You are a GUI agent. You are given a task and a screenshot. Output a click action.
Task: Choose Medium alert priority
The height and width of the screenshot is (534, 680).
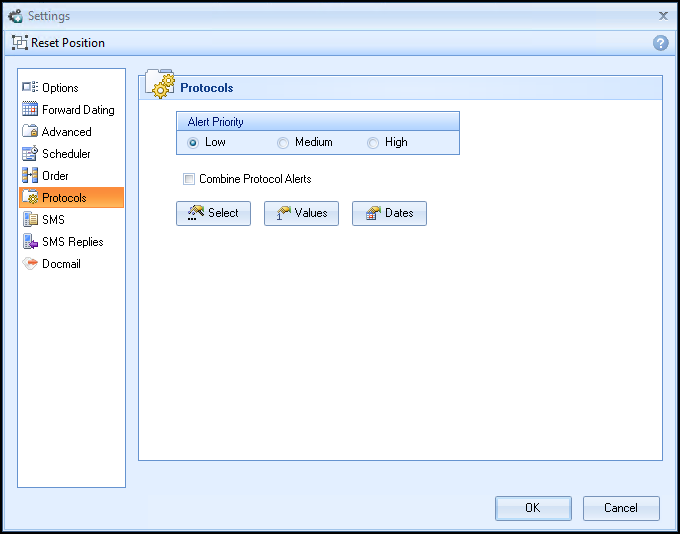coord(283,143)
